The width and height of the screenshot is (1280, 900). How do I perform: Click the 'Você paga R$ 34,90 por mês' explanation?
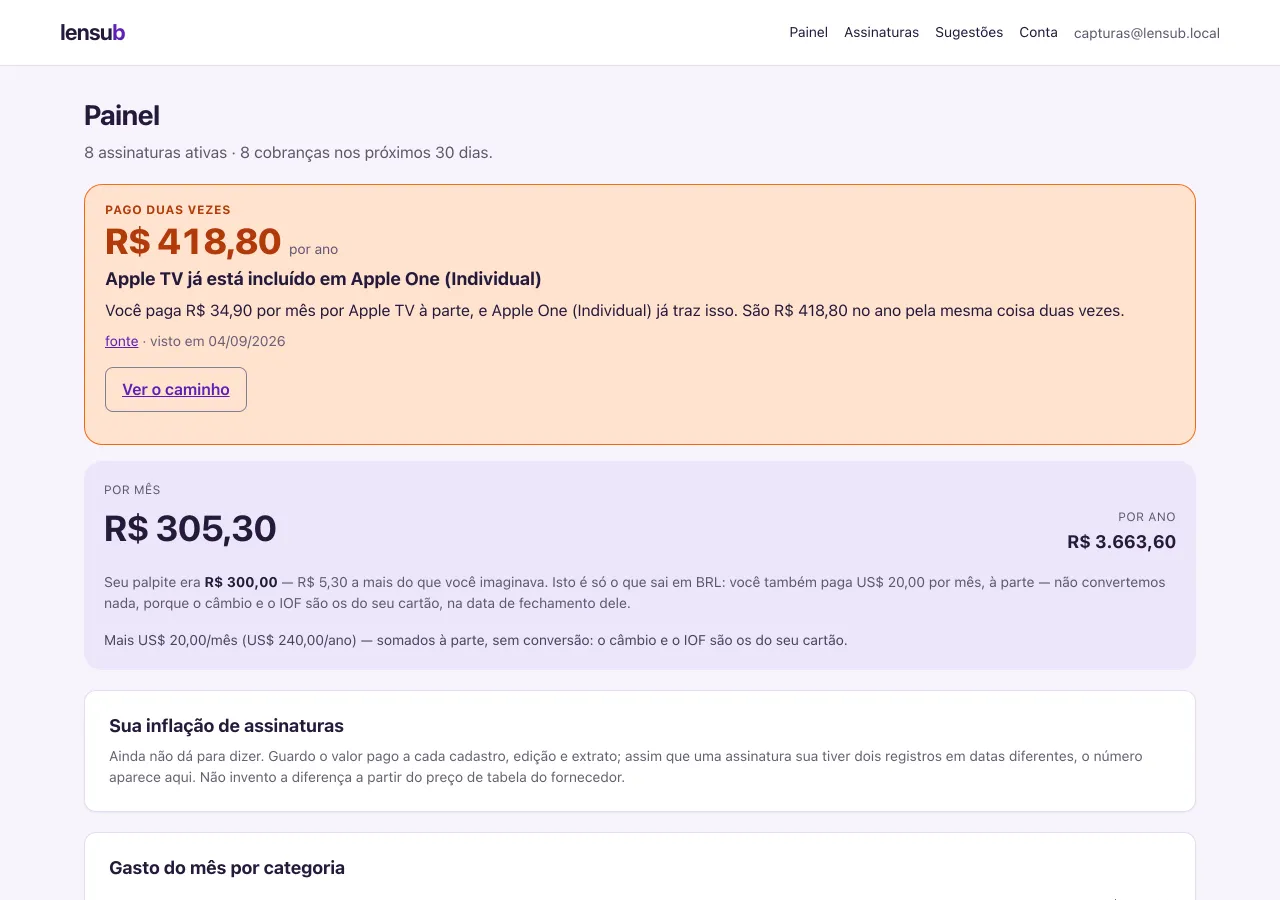tap(615, 311)
